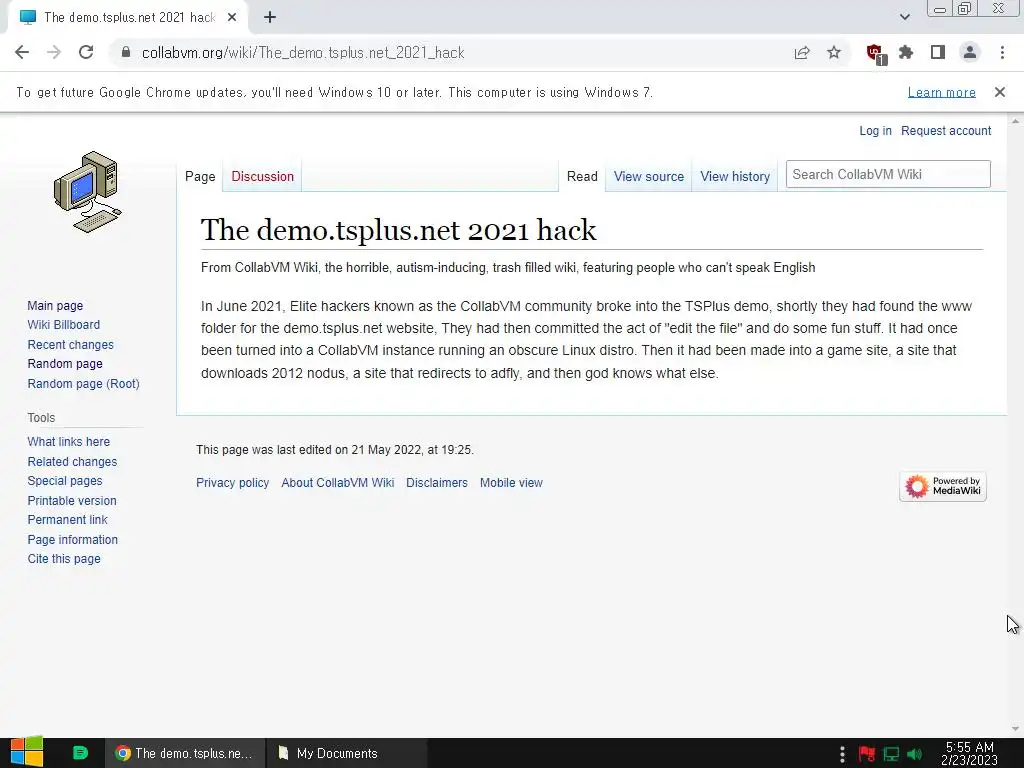Image resolution: width=1024 pixels, height=768 pixels.
Task: Switch to the Discussion tab
Action: [263, 176]
